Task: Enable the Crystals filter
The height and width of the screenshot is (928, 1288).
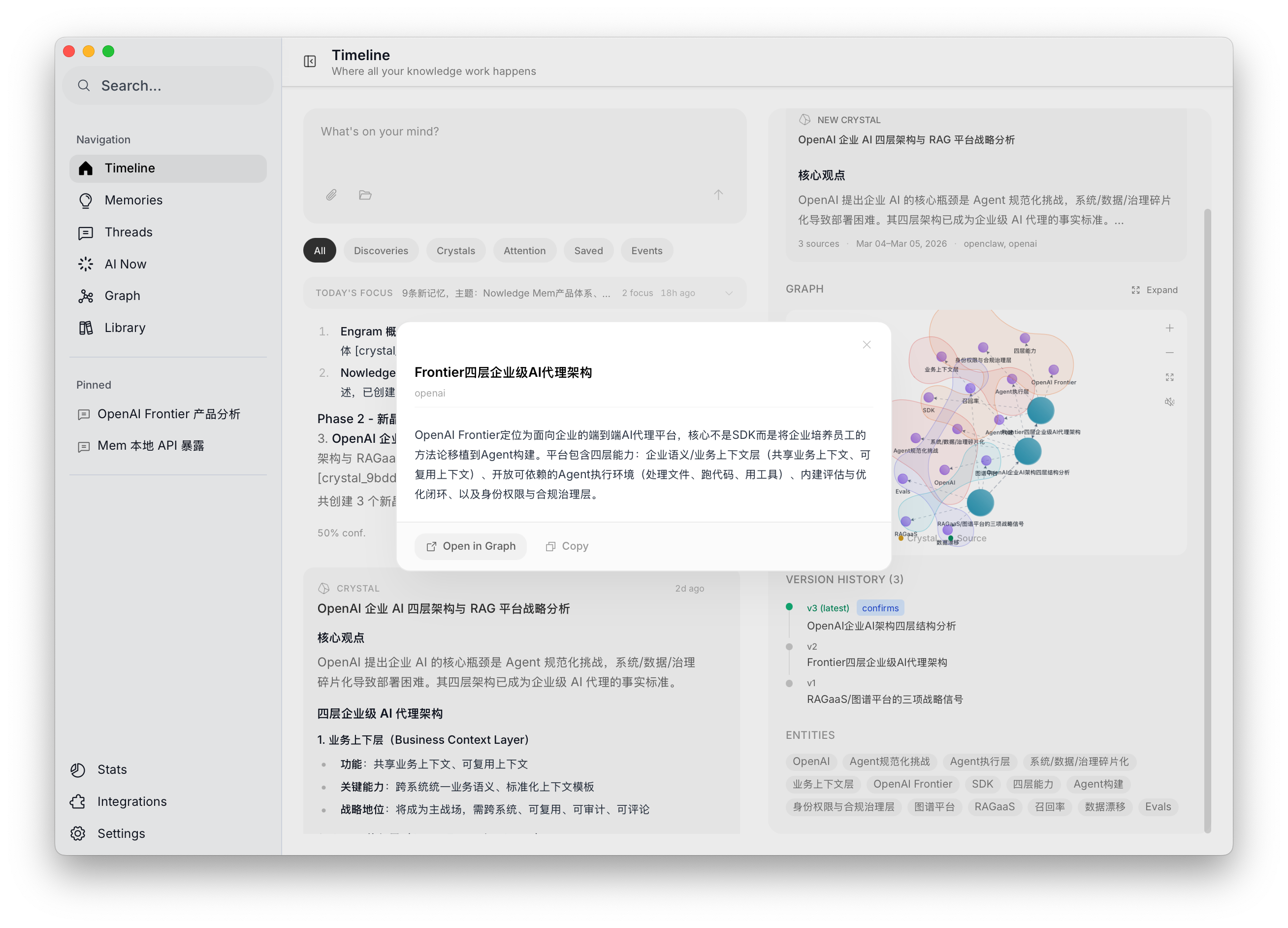Action: pos(455,250)
